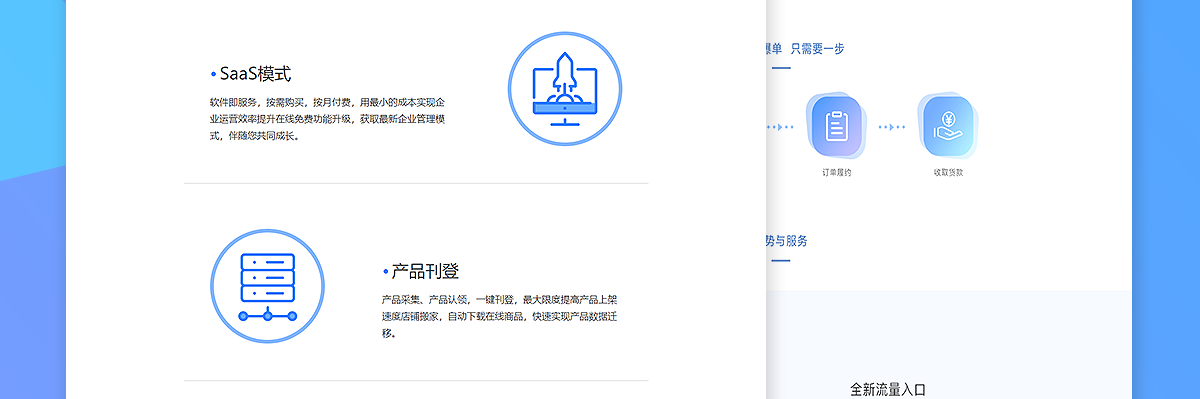Click the 只需要一步 heading text
The height and width of the screenshot is (399, 1200).
[818, 48]
